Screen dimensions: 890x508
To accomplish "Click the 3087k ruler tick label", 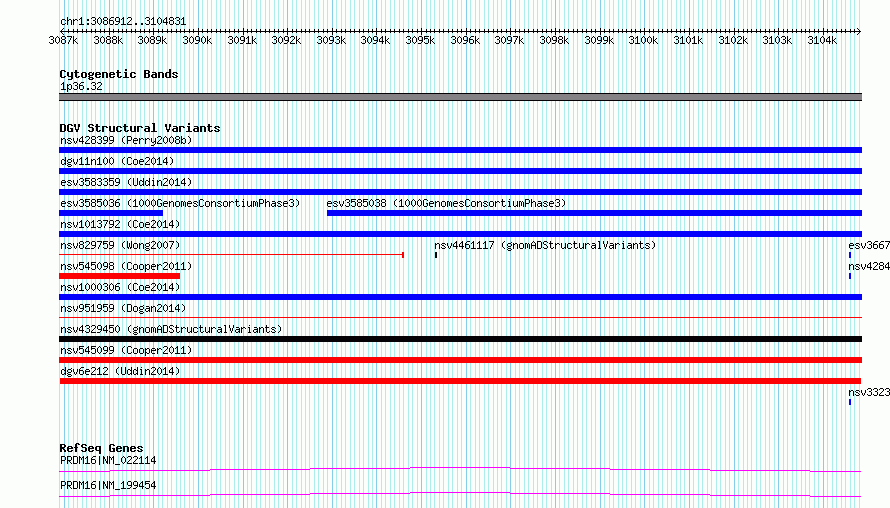I will coord(63,40).
